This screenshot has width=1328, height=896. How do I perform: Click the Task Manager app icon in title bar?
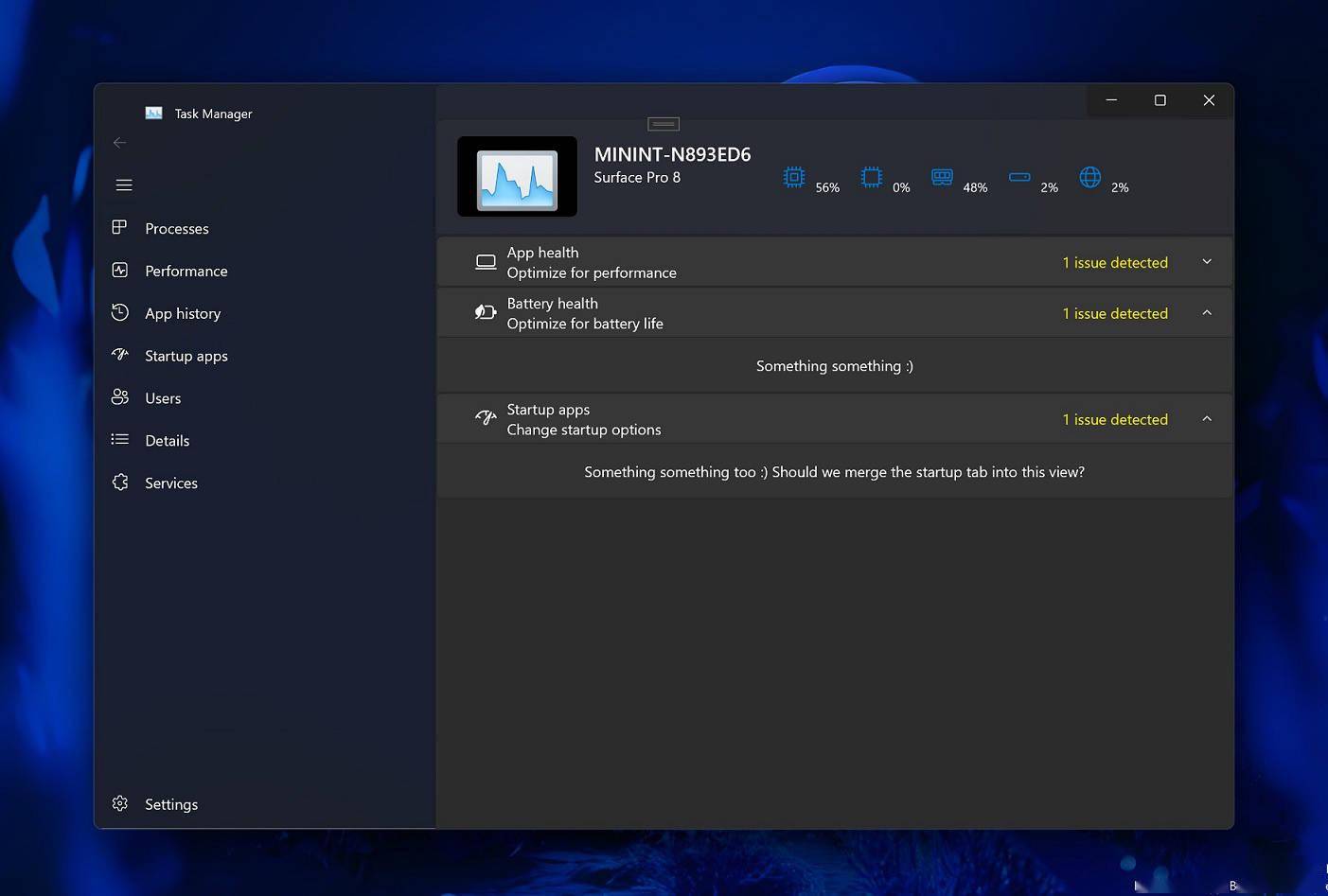tap(153, 113)
